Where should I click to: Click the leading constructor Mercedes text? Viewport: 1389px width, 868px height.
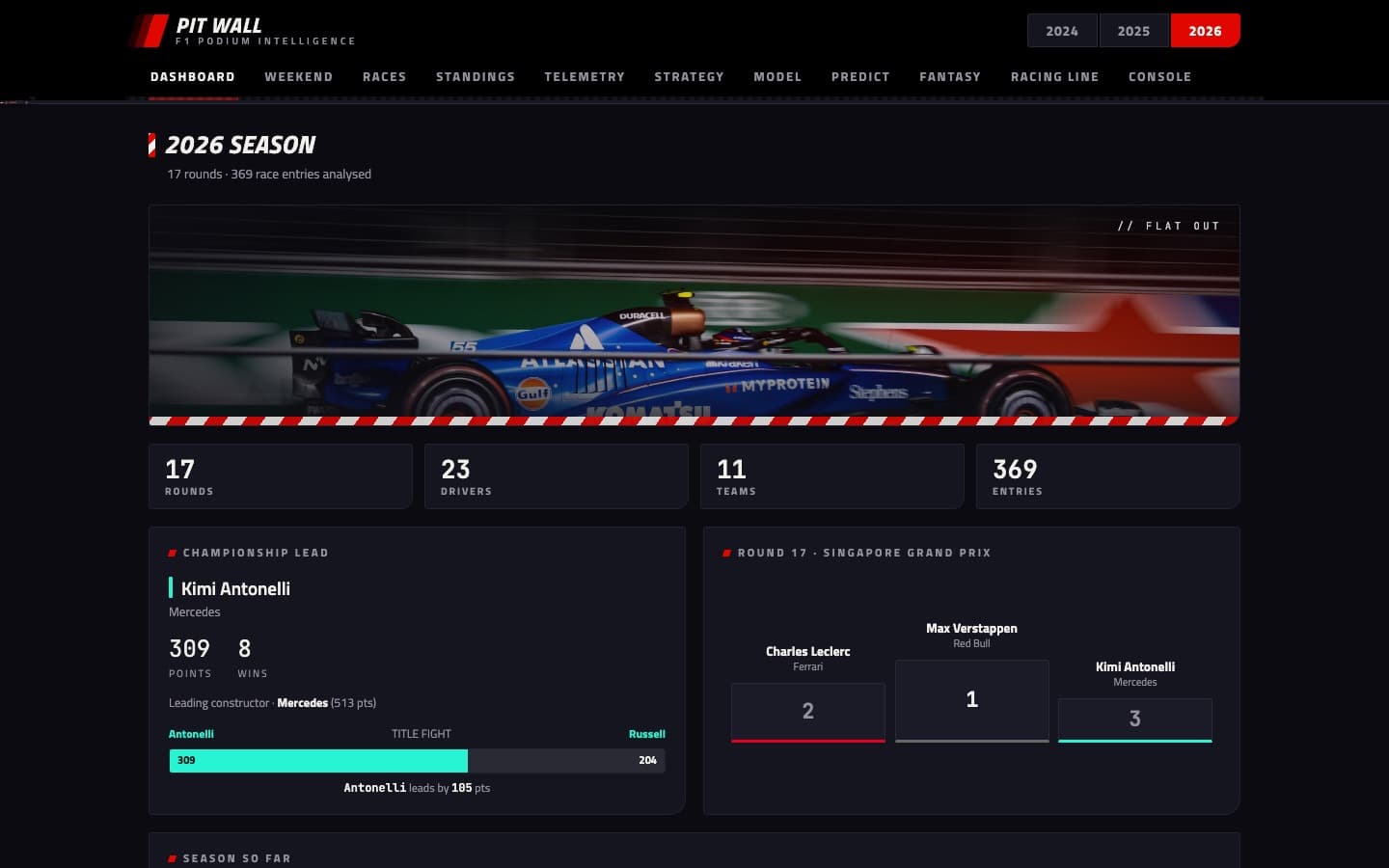point(302,703)
